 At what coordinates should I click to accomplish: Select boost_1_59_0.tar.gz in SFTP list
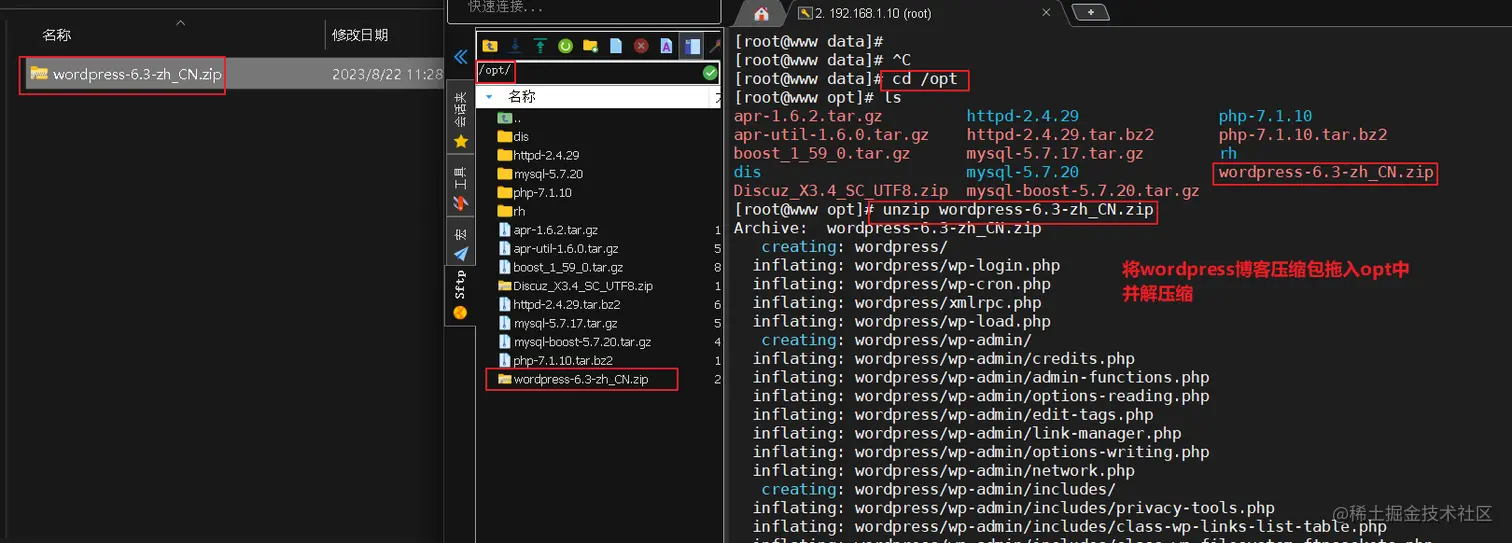click(x=560, y=267)
